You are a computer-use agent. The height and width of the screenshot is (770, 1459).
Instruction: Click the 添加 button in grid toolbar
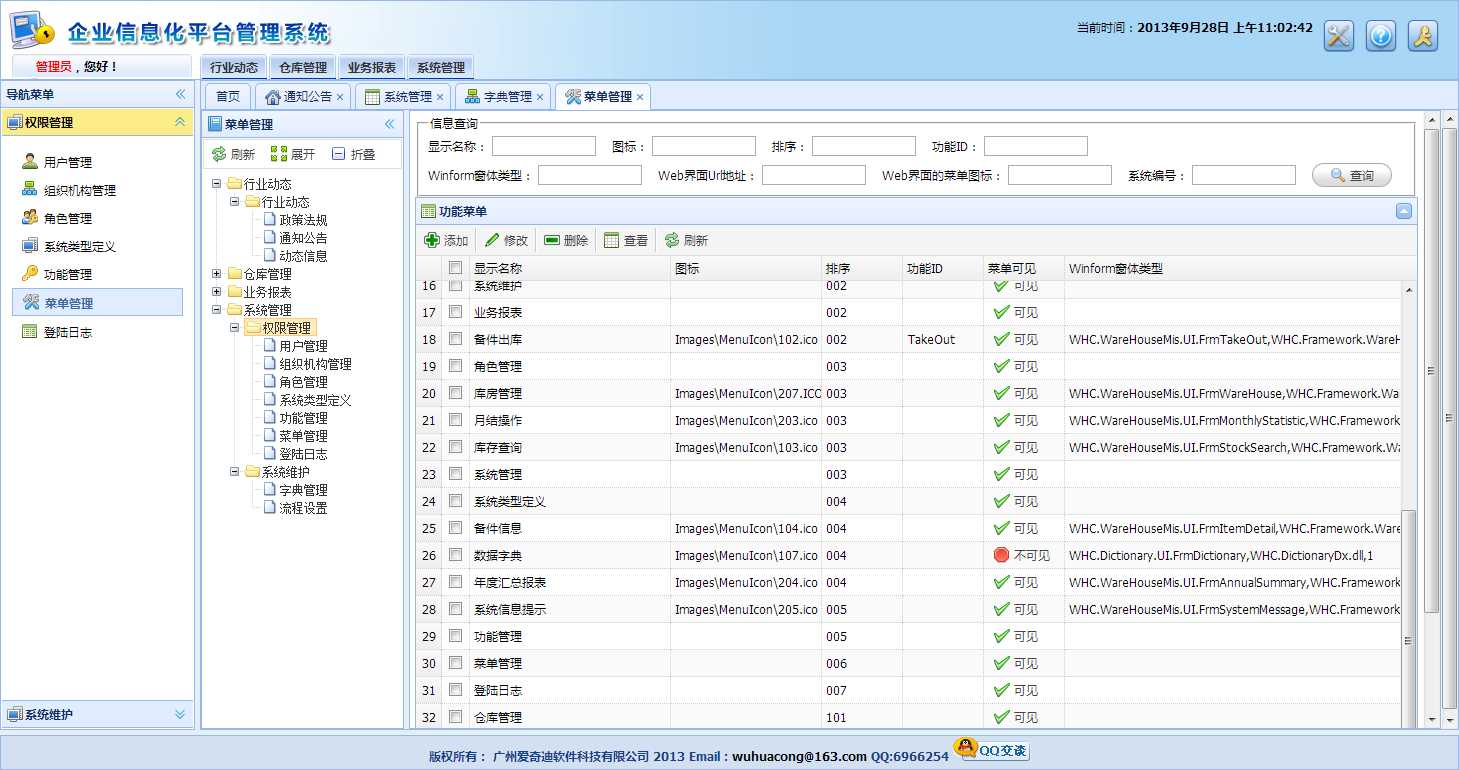(446, 240)
